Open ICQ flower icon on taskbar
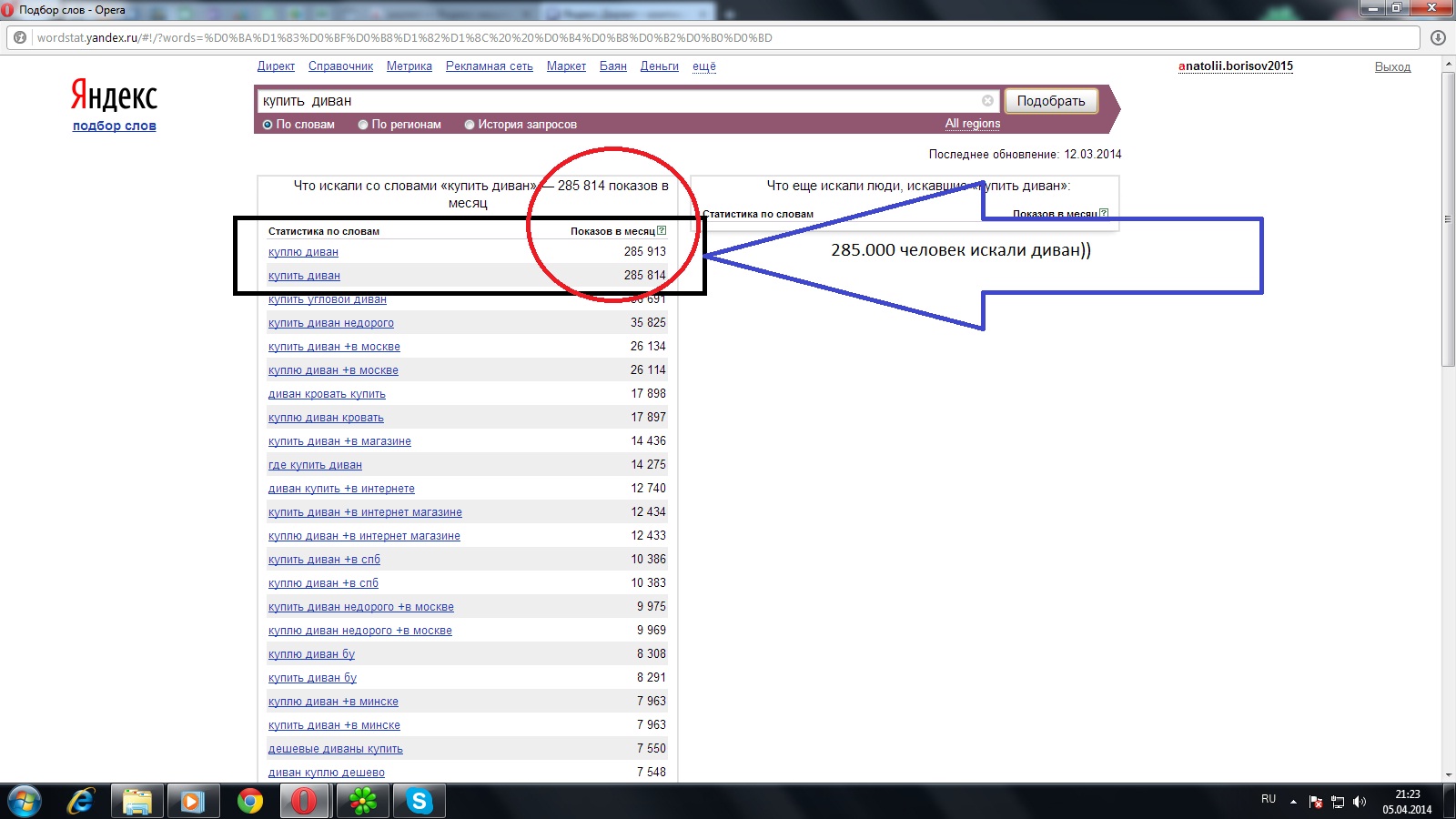This screenshot has width=1456, height=819. click(362, 801)
